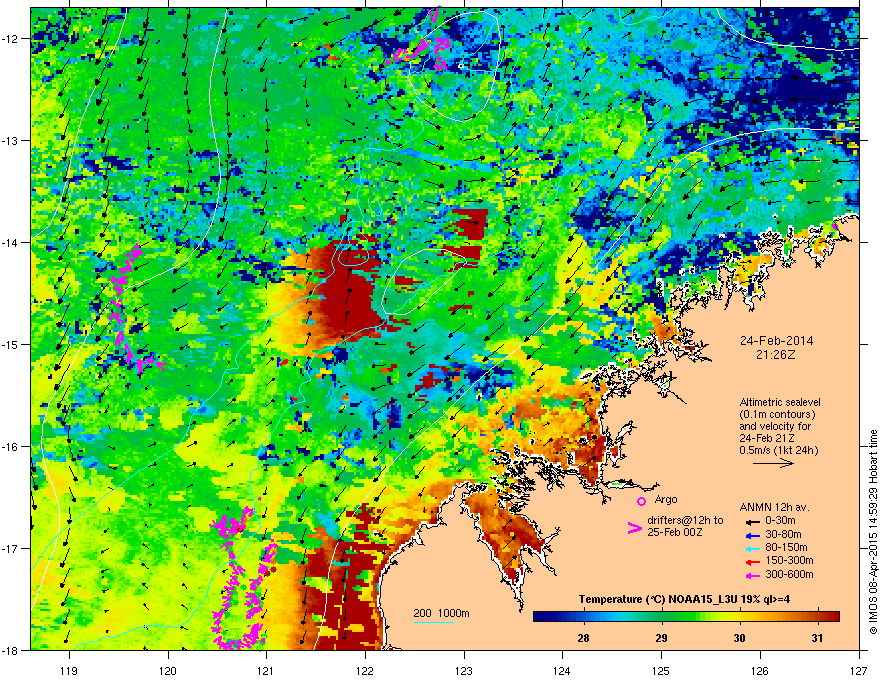Click the '21:26Z' time label
Viewport: 880px width, 680px height.
776,355
